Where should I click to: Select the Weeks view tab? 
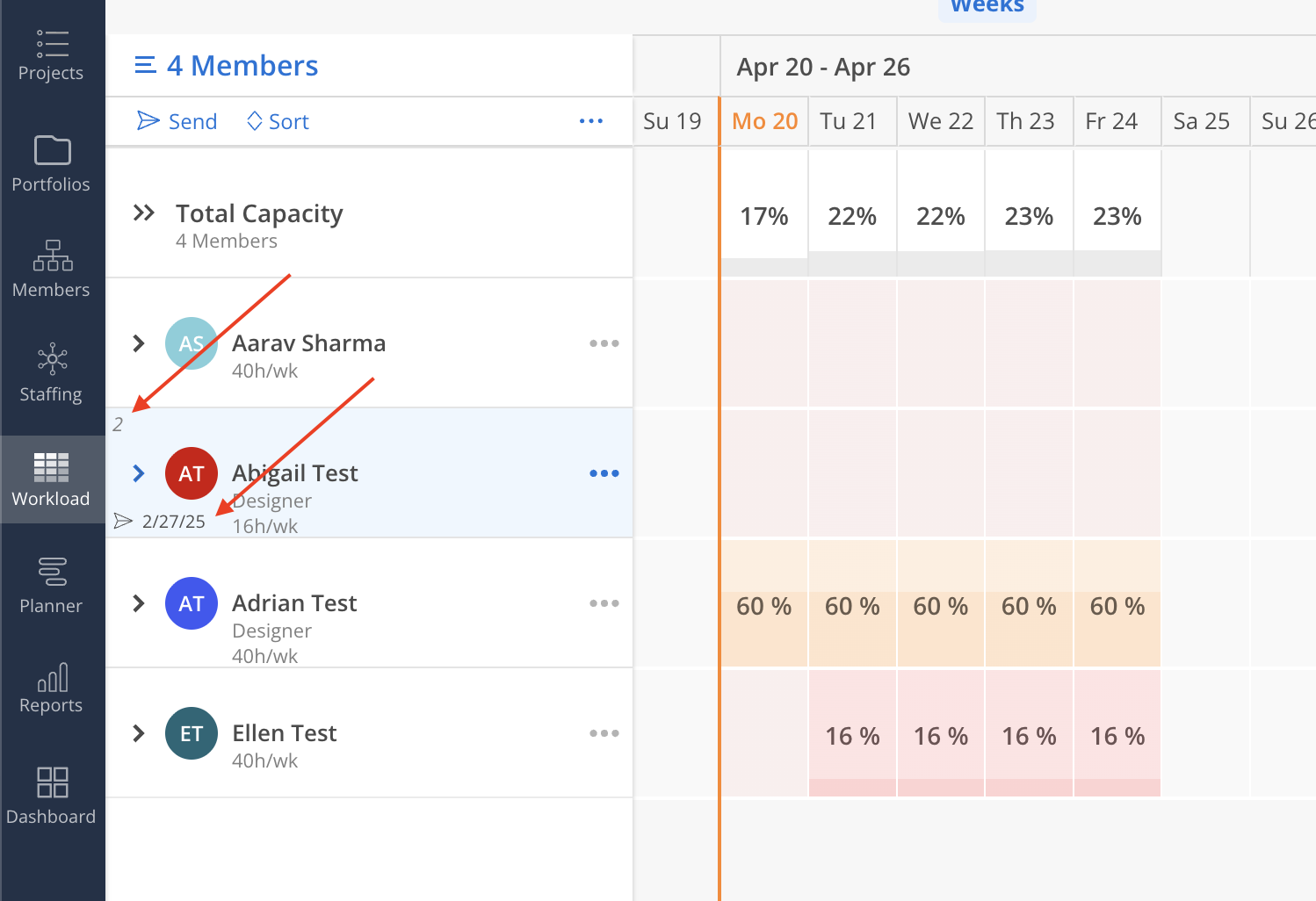coord(987,7)
